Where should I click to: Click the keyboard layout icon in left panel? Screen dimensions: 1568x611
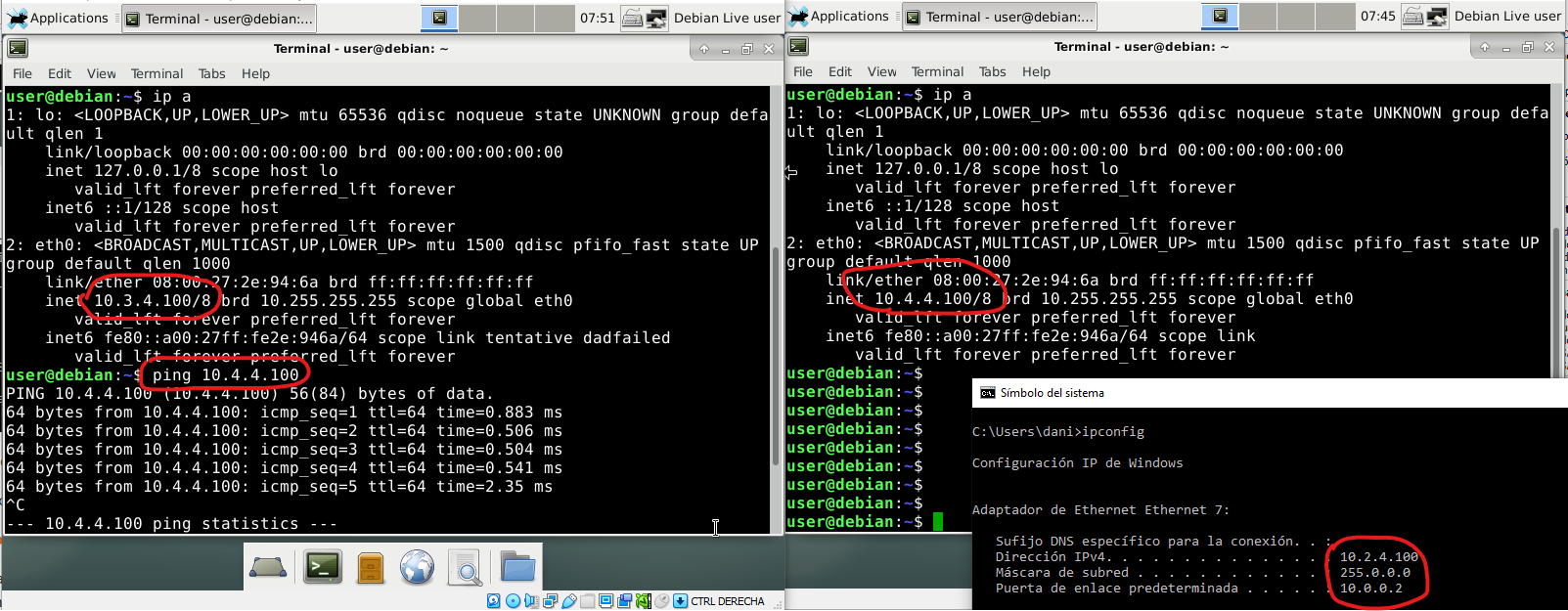(633, 18)
